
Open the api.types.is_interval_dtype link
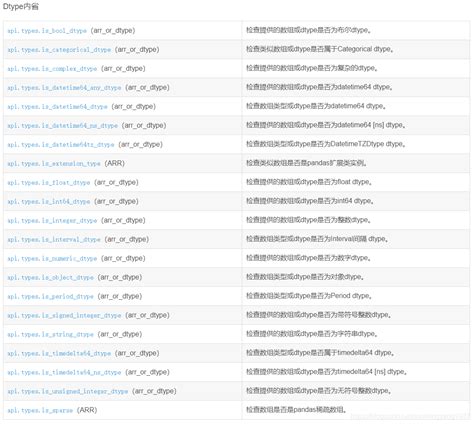point(54,240)
